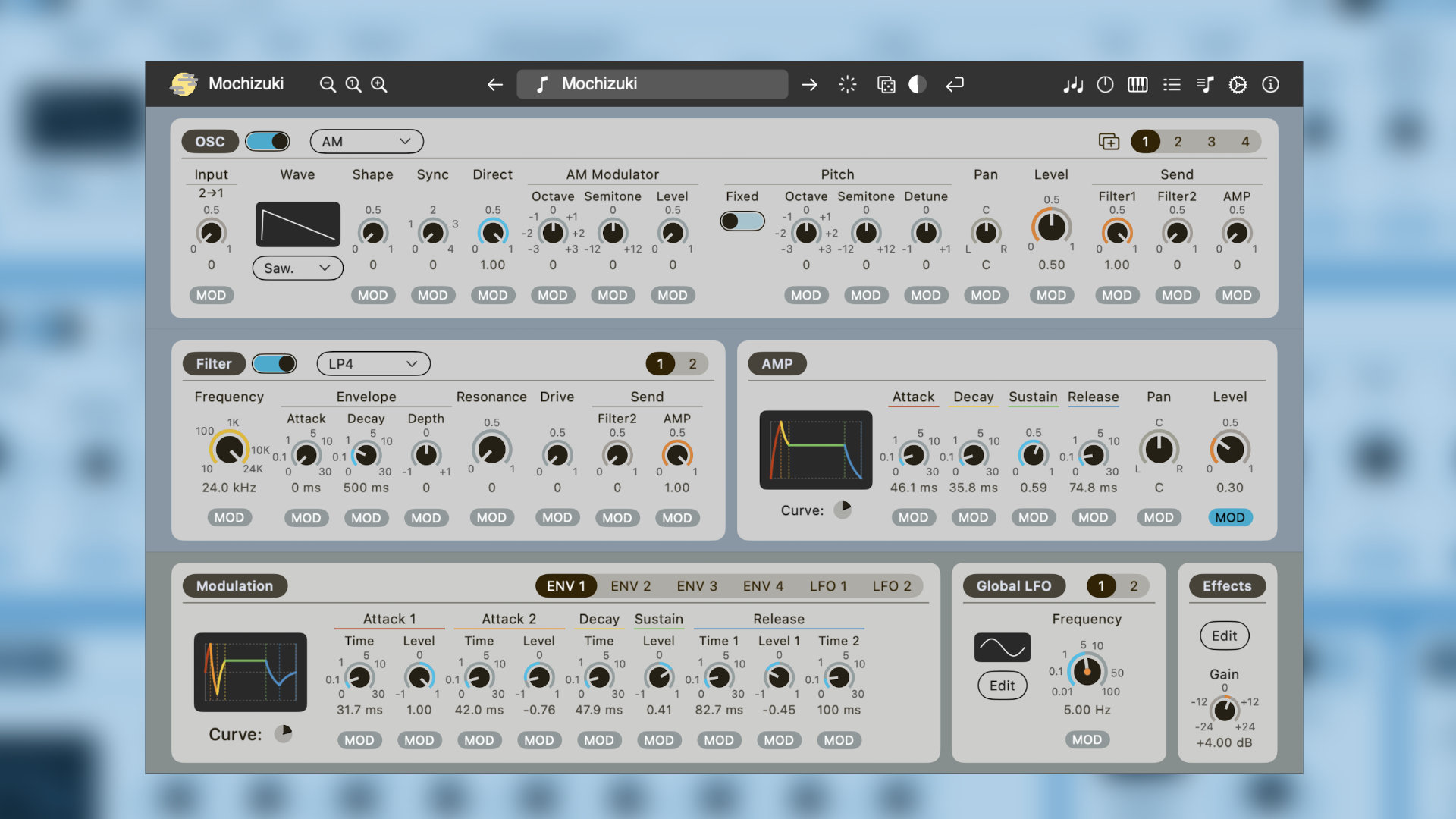Click the dice randomize preset icon
The image size is (1456, 819).
(886, 84)
